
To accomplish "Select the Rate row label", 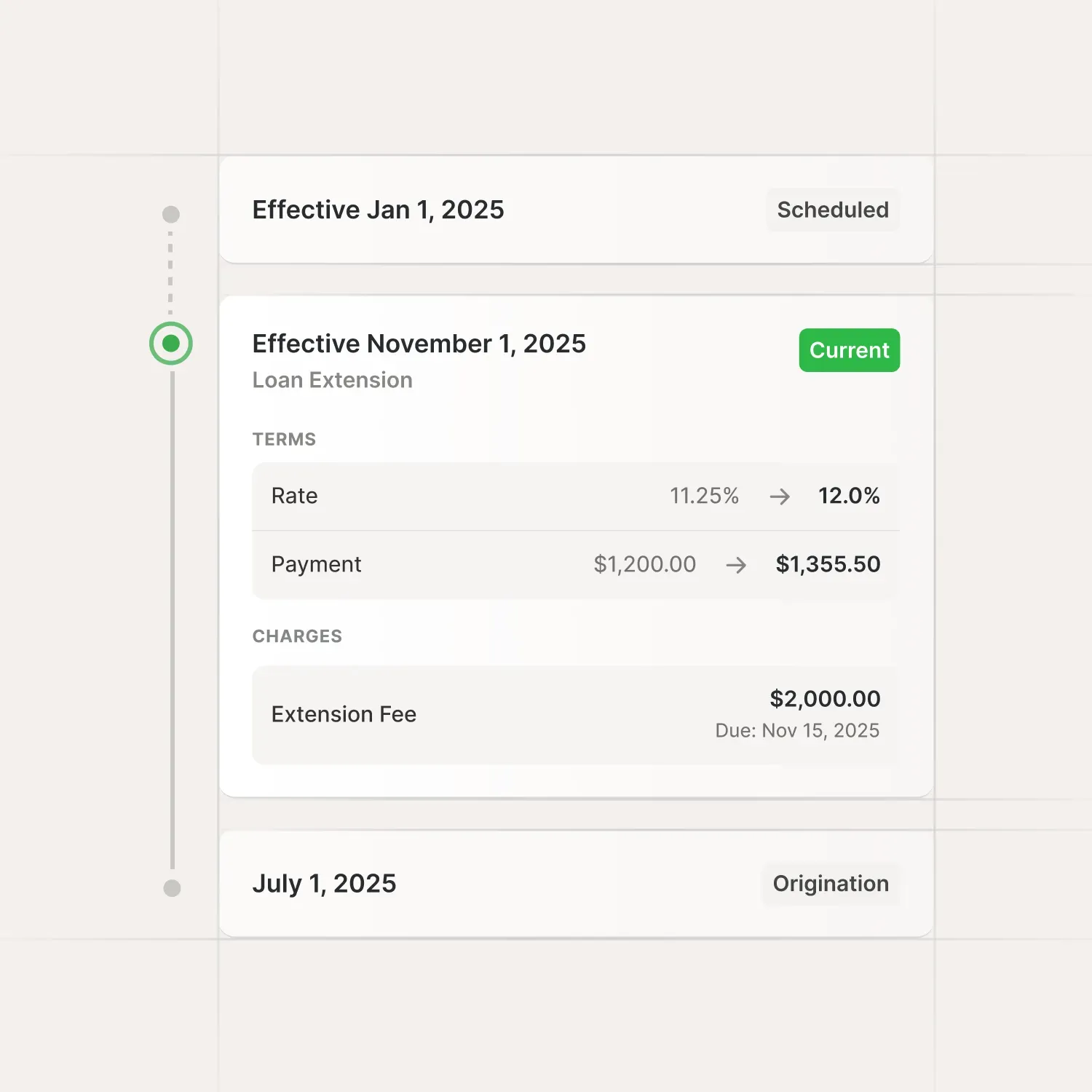I will tap(294, 496).
